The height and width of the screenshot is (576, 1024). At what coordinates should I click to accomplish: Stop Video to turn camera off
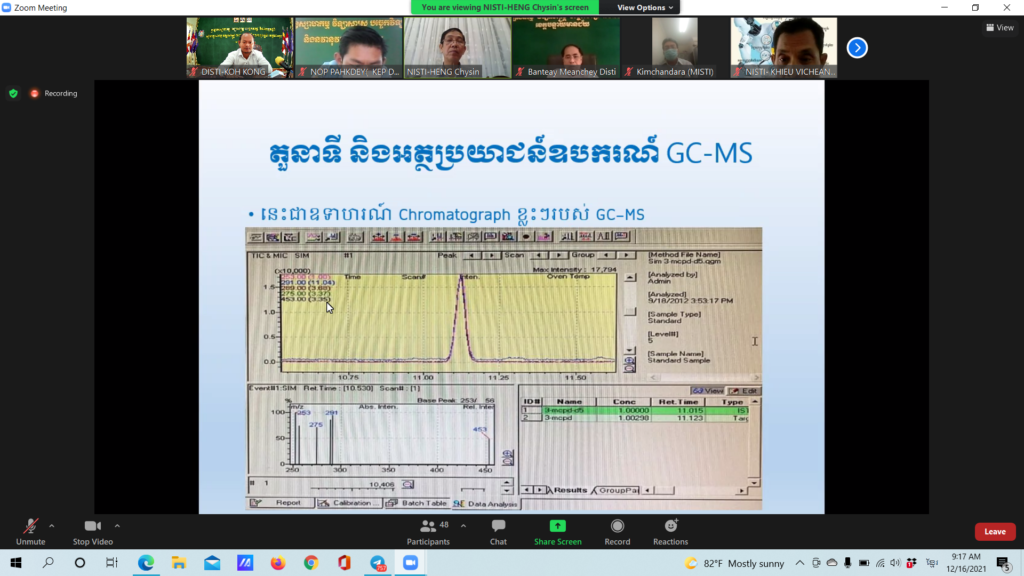click(x=92, y=530)
